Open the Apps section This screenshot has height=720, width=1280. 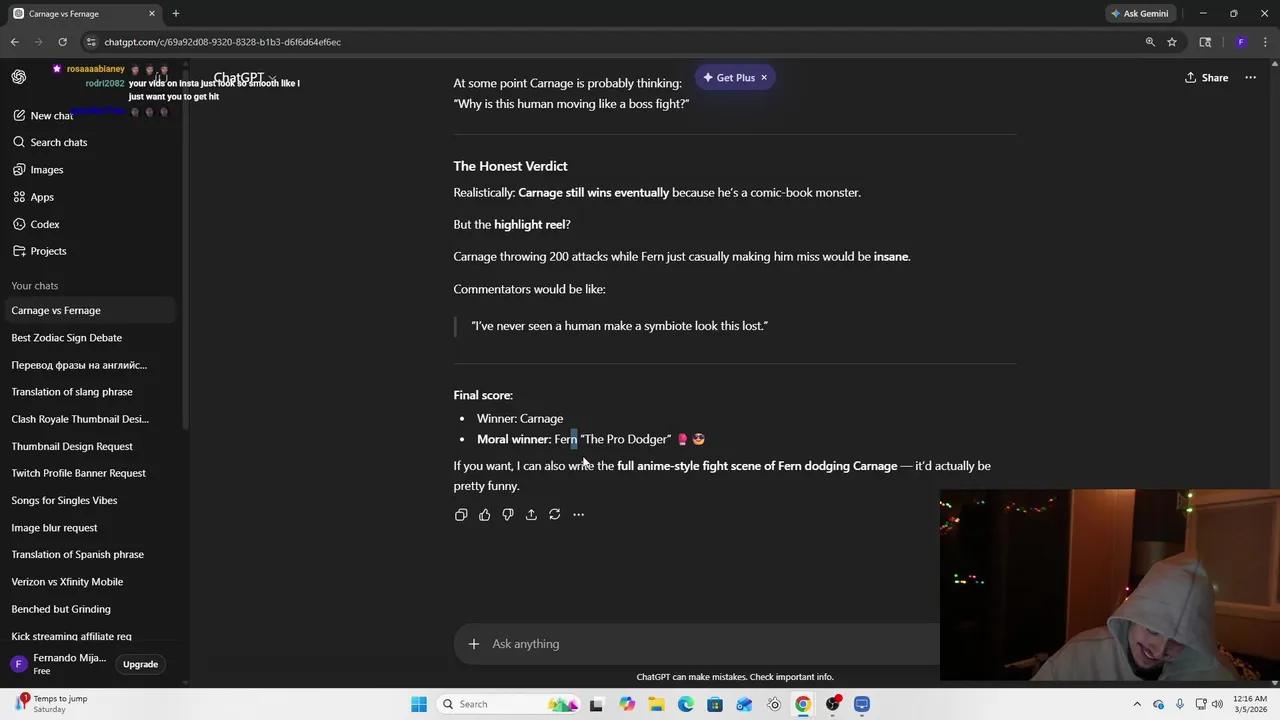(x=42, y=197)
